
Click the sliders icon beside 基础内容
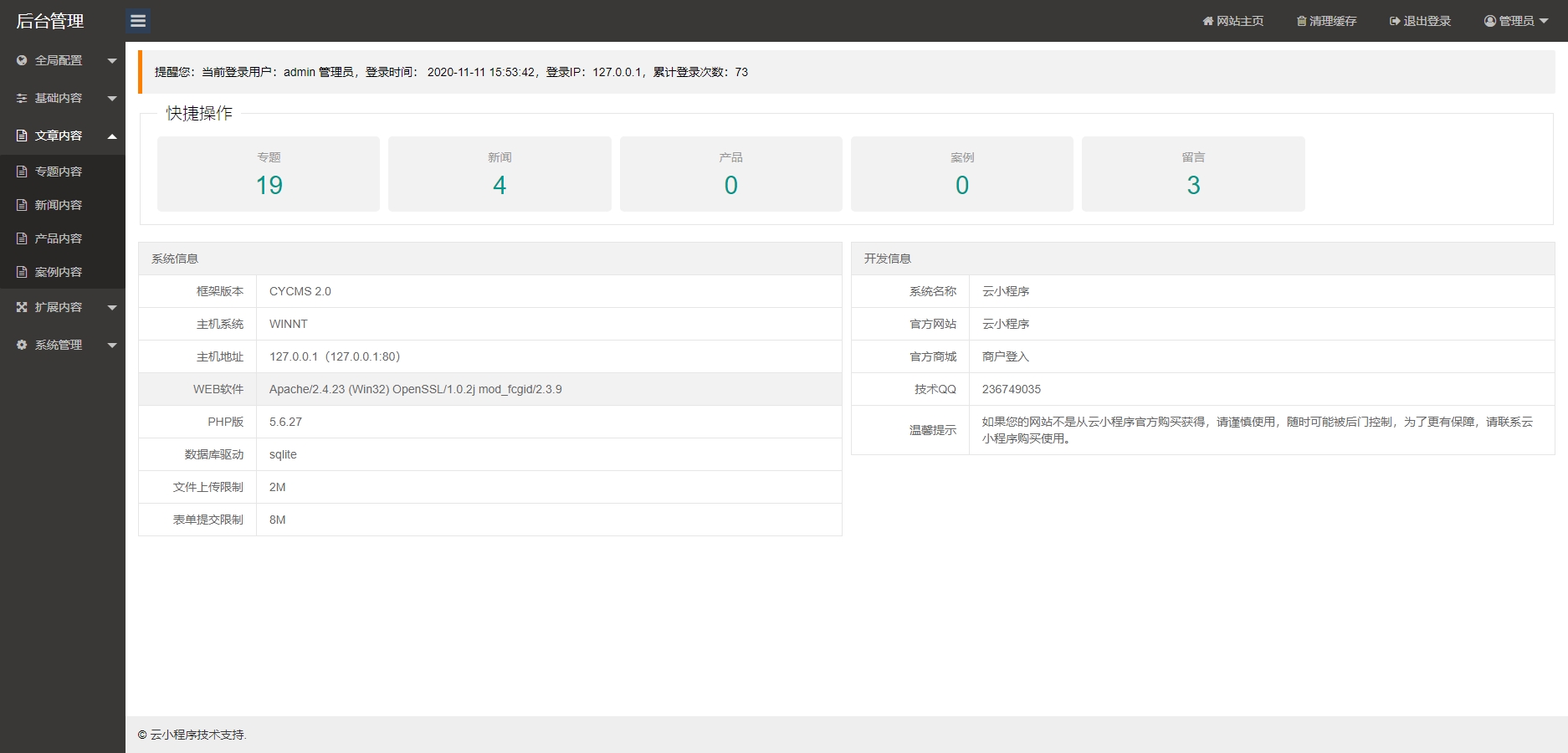(22, 98)
